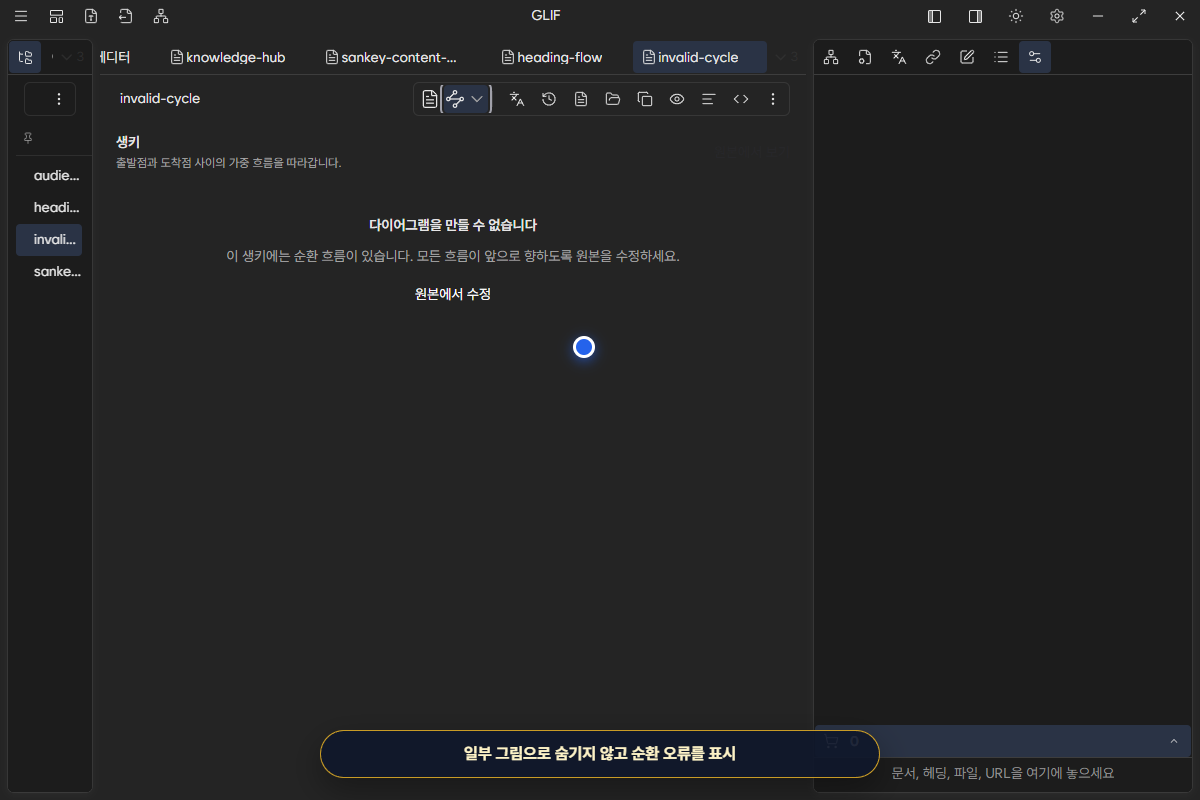
Task: Click the 다이어그램을 만들 수 없습니다 message
Action: (x=453, y=225)
